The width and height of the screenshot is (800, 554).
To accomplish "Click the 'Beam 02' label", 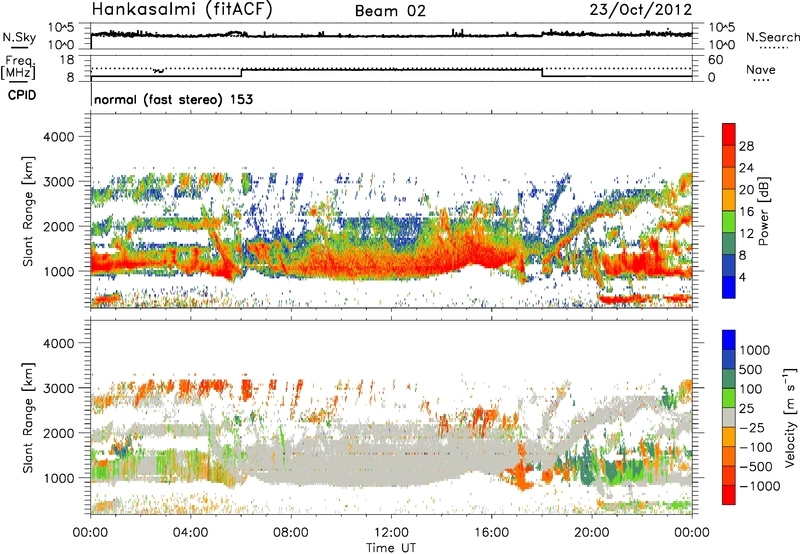I will click(390, 11).
